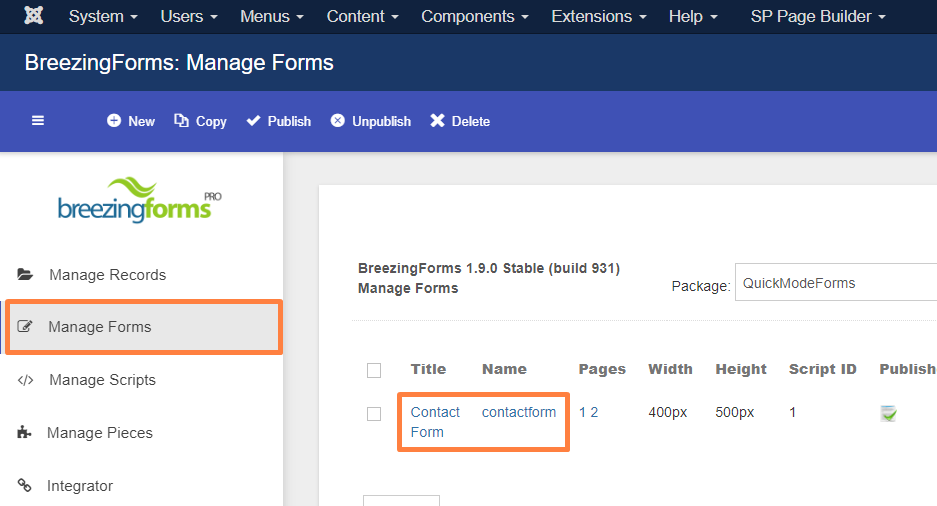Expand the SP Page Builder dropdown
This screenshot has width=937, height=506.
(818, 17)
